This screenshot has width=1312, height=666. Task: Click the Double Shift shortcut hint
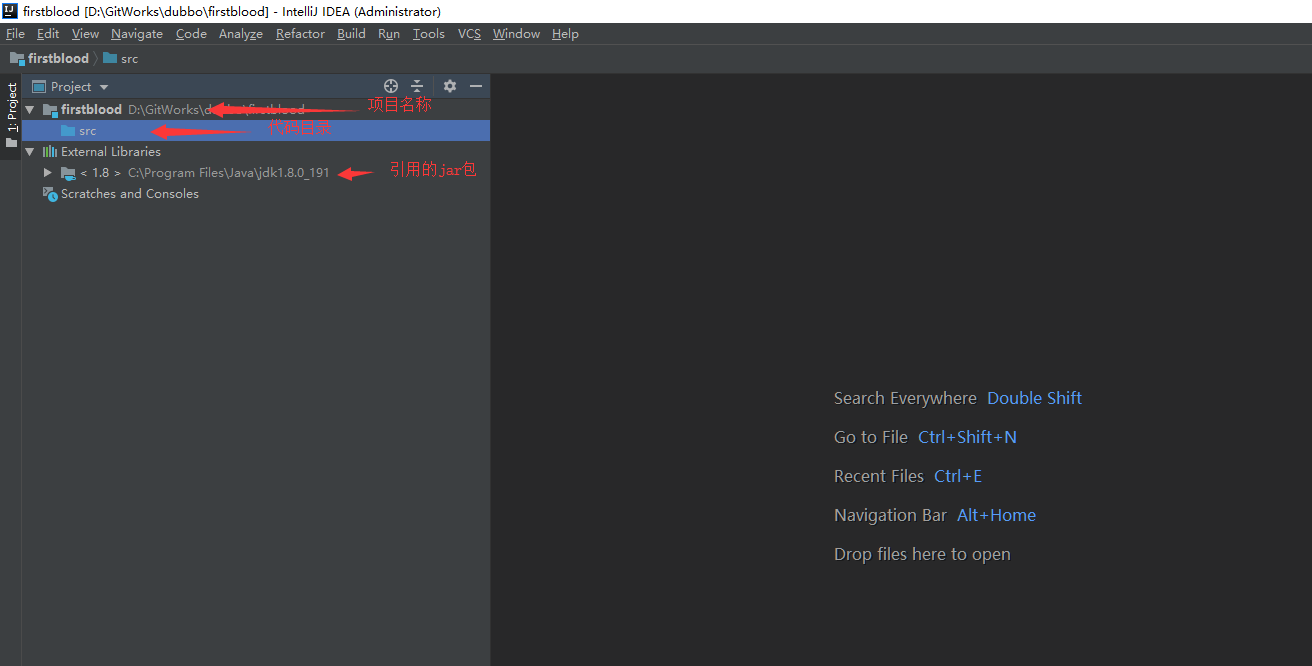(x=1034, y=398)
